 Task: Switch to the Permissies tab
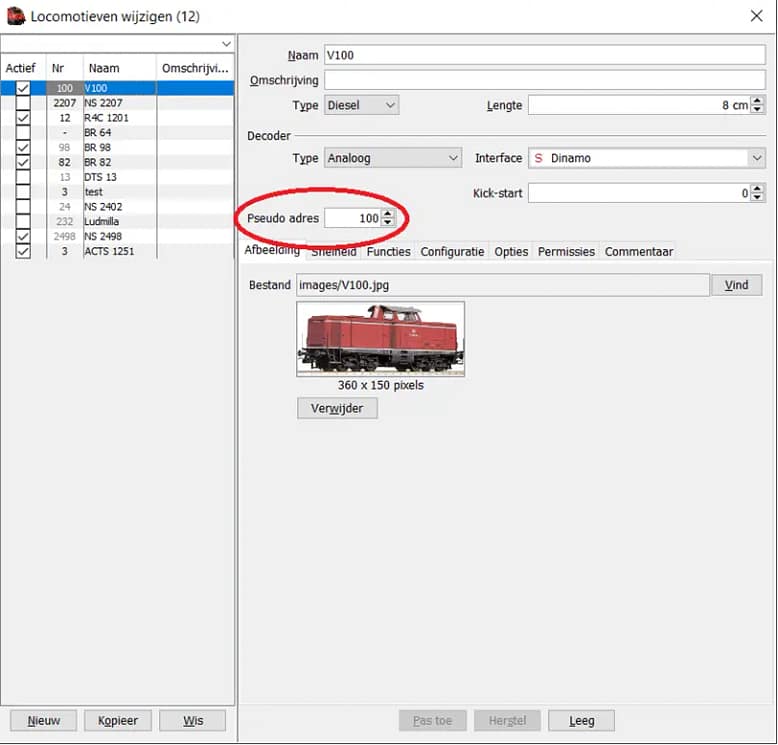coord(566,252)
